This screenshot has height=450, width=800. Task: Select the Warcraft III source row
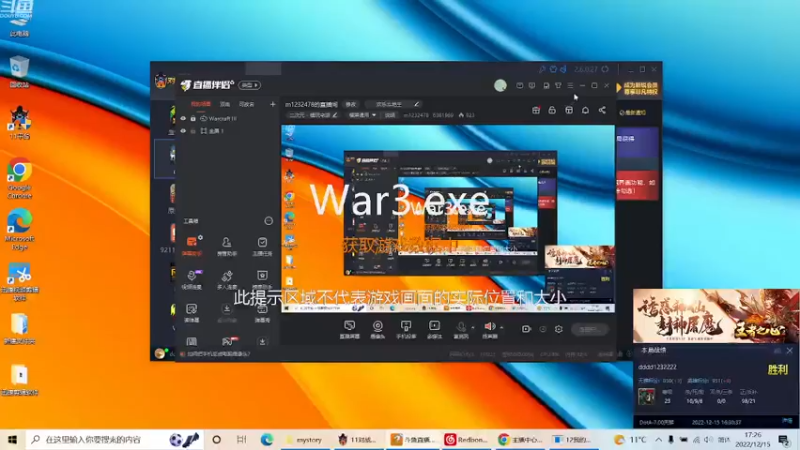[228, 118]
